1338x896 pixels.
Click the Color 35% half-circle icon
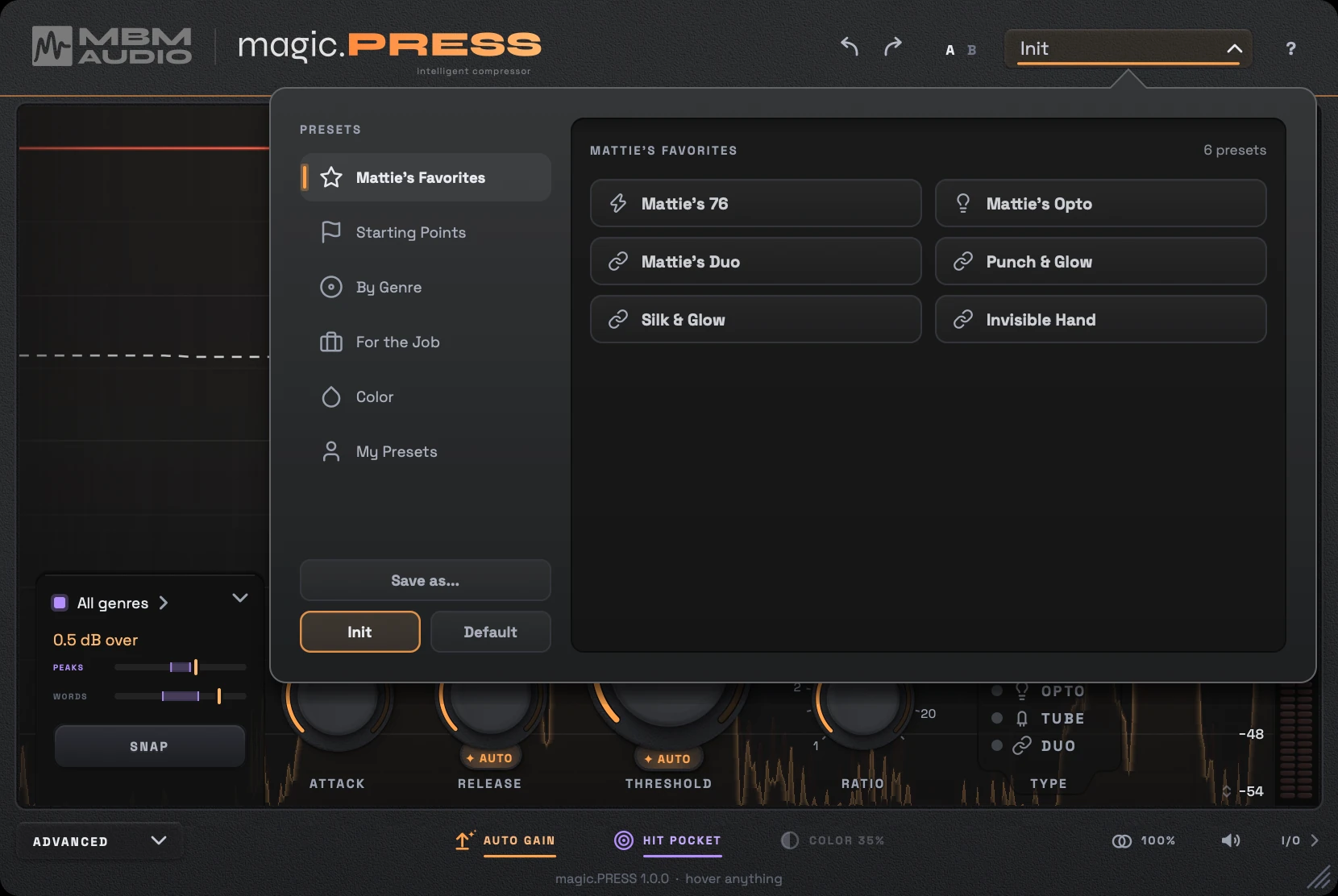pos(789,840)
